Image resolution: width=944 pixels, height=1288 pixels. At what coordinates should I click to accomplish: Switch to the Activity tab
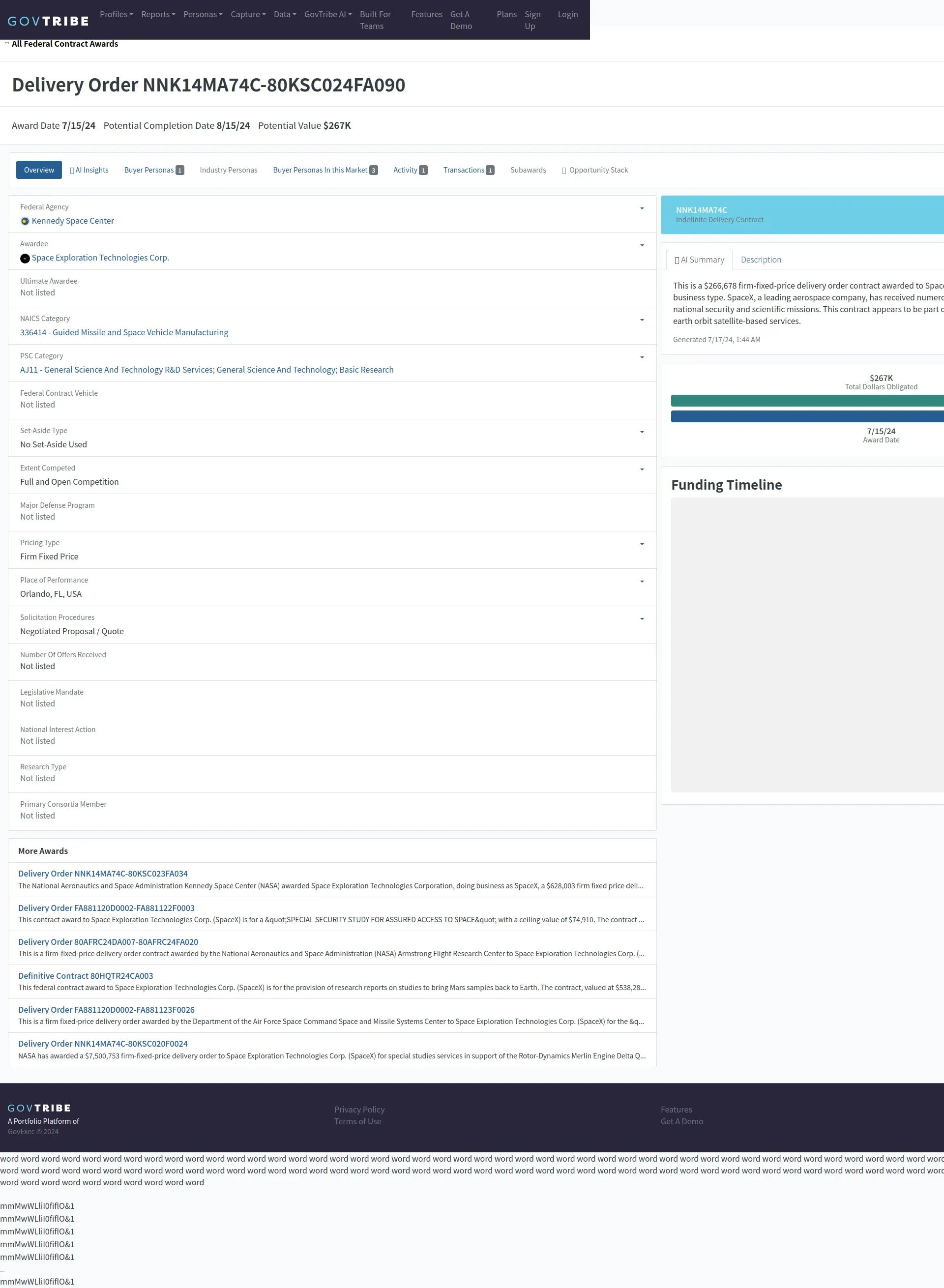click(410, 170)
